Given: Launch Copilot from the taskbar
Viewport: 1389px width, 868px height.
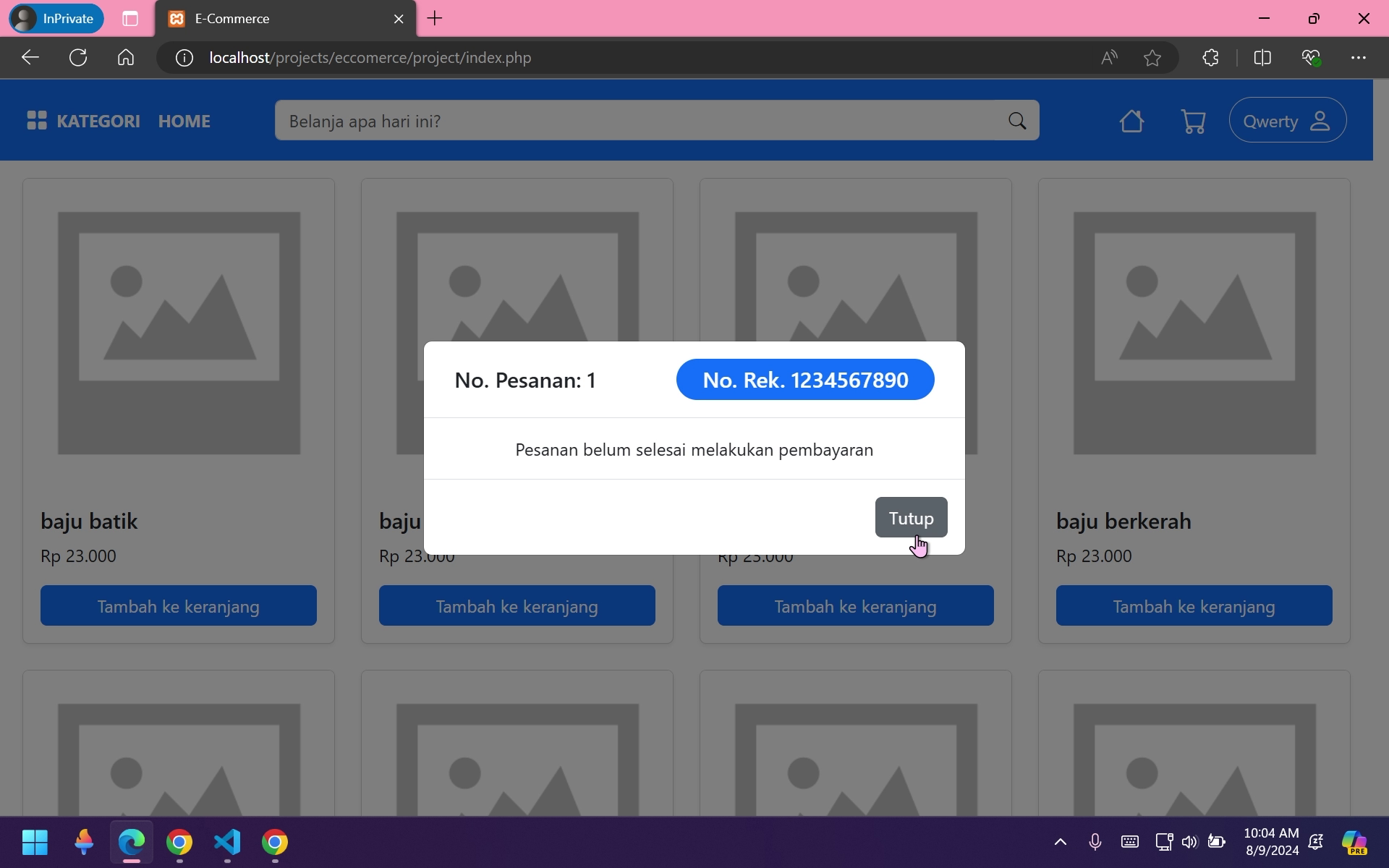Looking at the screenshot, I should (1354, 842).
